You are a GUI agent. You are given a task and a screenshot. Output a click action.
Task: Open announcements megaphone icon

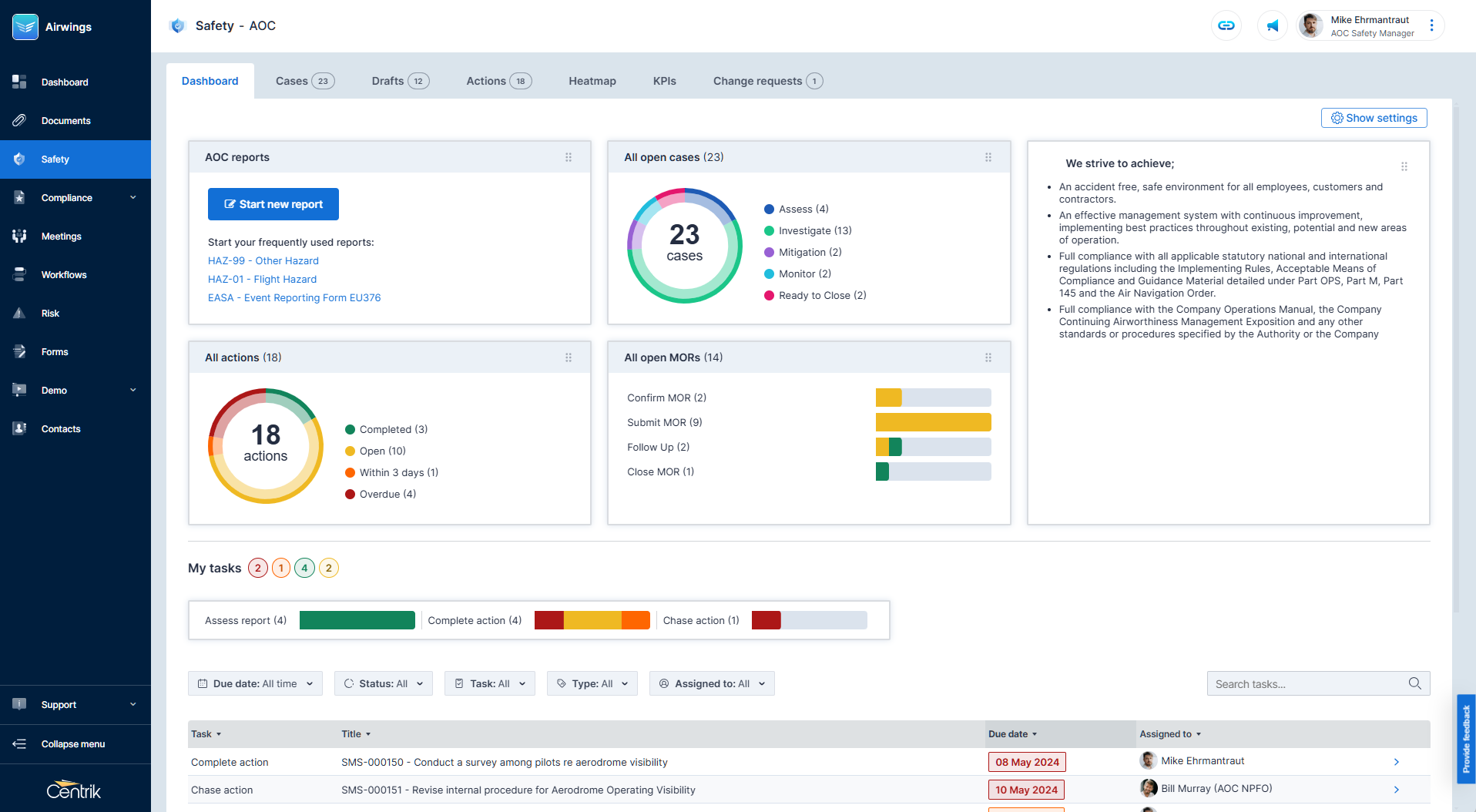1273,26
